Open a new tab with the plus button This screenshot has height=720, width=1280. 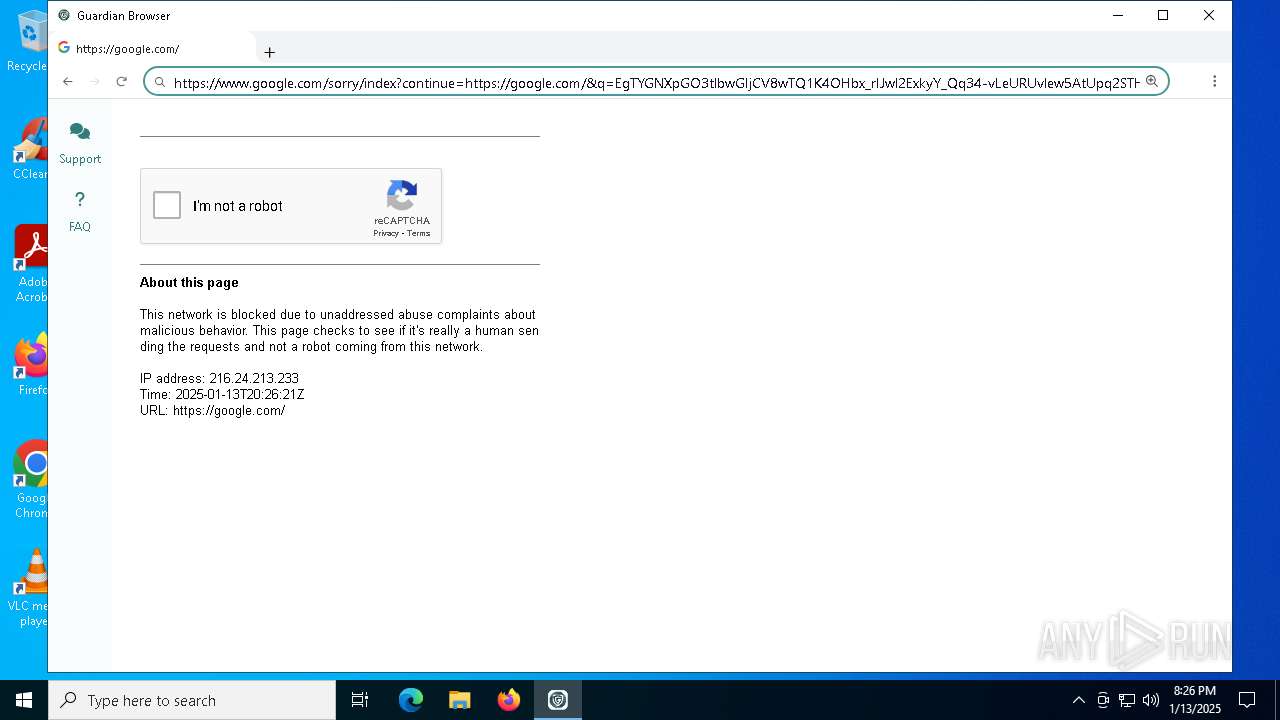(269, 52)
